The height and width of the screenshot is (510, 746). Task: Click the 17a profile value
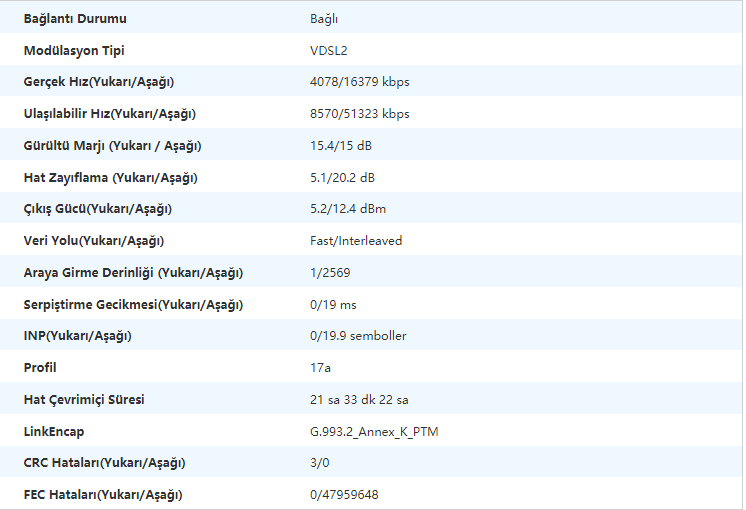pos(320,367)
